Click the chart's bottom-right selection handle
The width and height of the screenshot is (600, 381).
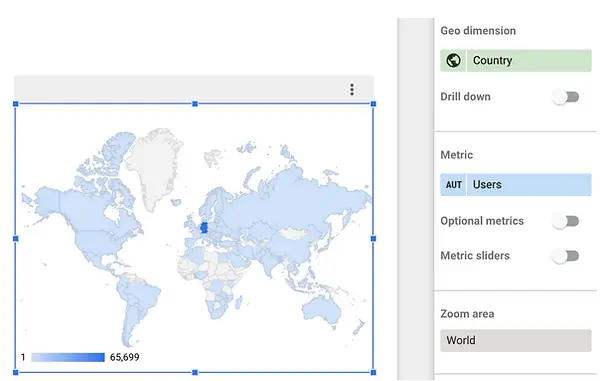point(373,372)
